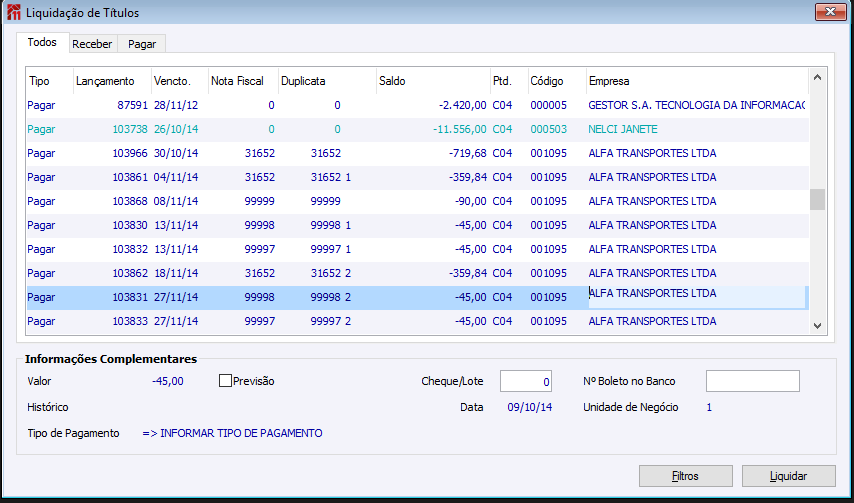Click código 000005
This screenshot has height=503, width=854.
click(548, 106)
